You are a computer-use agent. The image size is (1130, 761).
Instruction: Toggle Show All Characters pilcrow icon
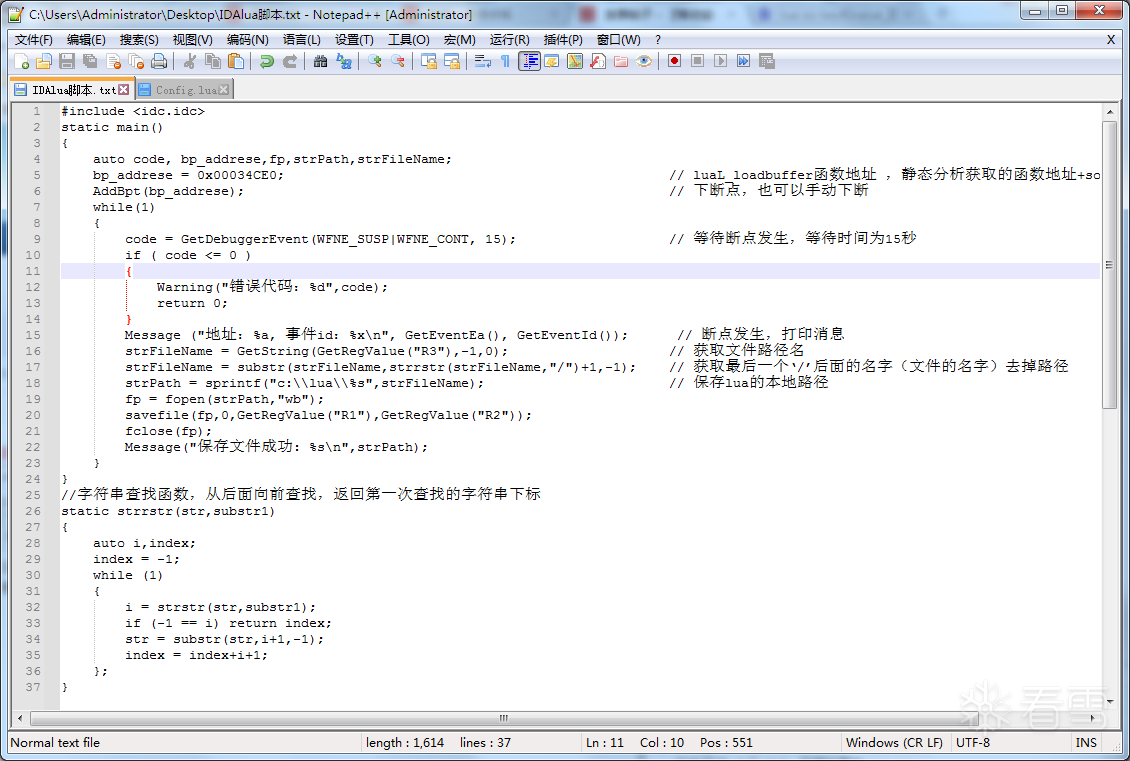click(x=505, y=61)
